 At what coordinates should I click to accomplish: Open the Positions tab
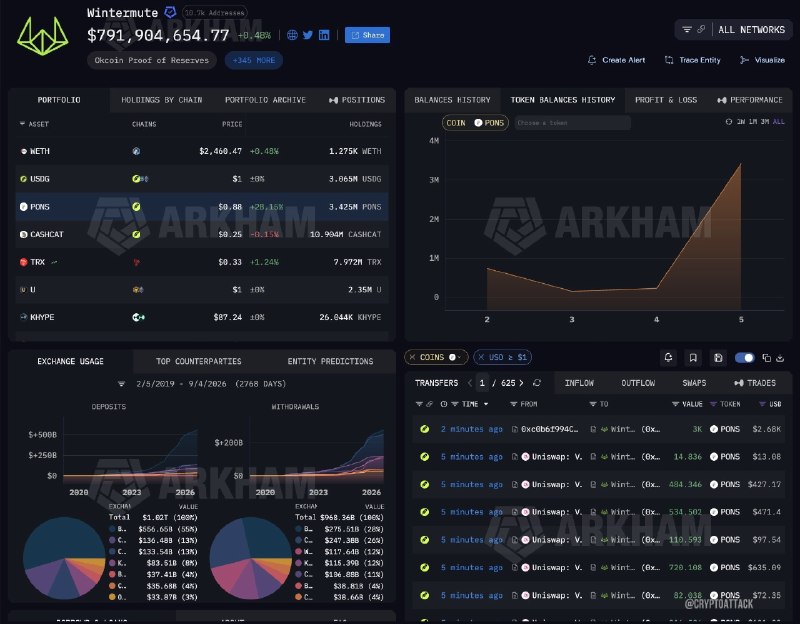click(x=357, y=100)
